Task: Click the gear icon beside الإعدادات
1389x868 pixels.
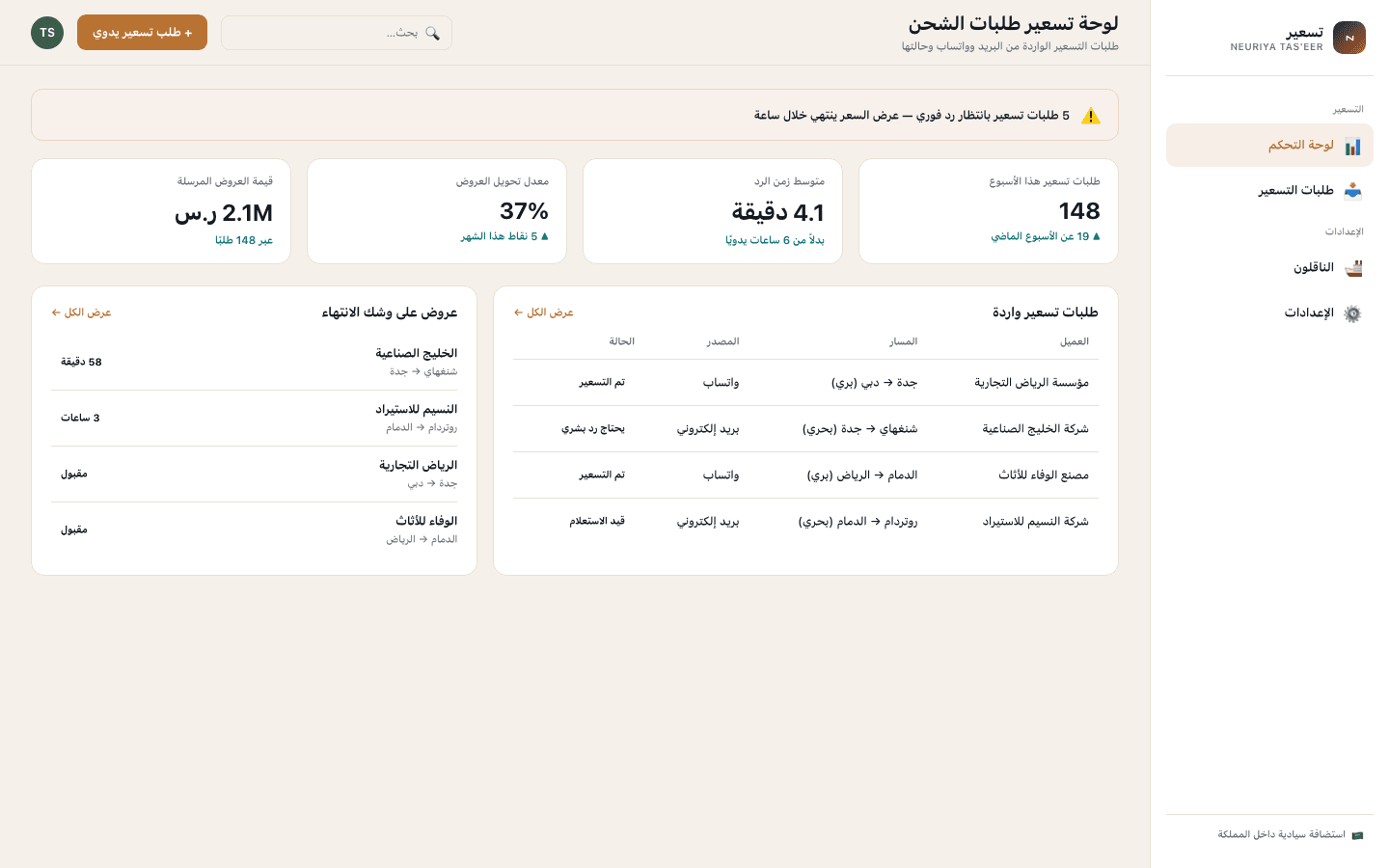Action: 1352,313
